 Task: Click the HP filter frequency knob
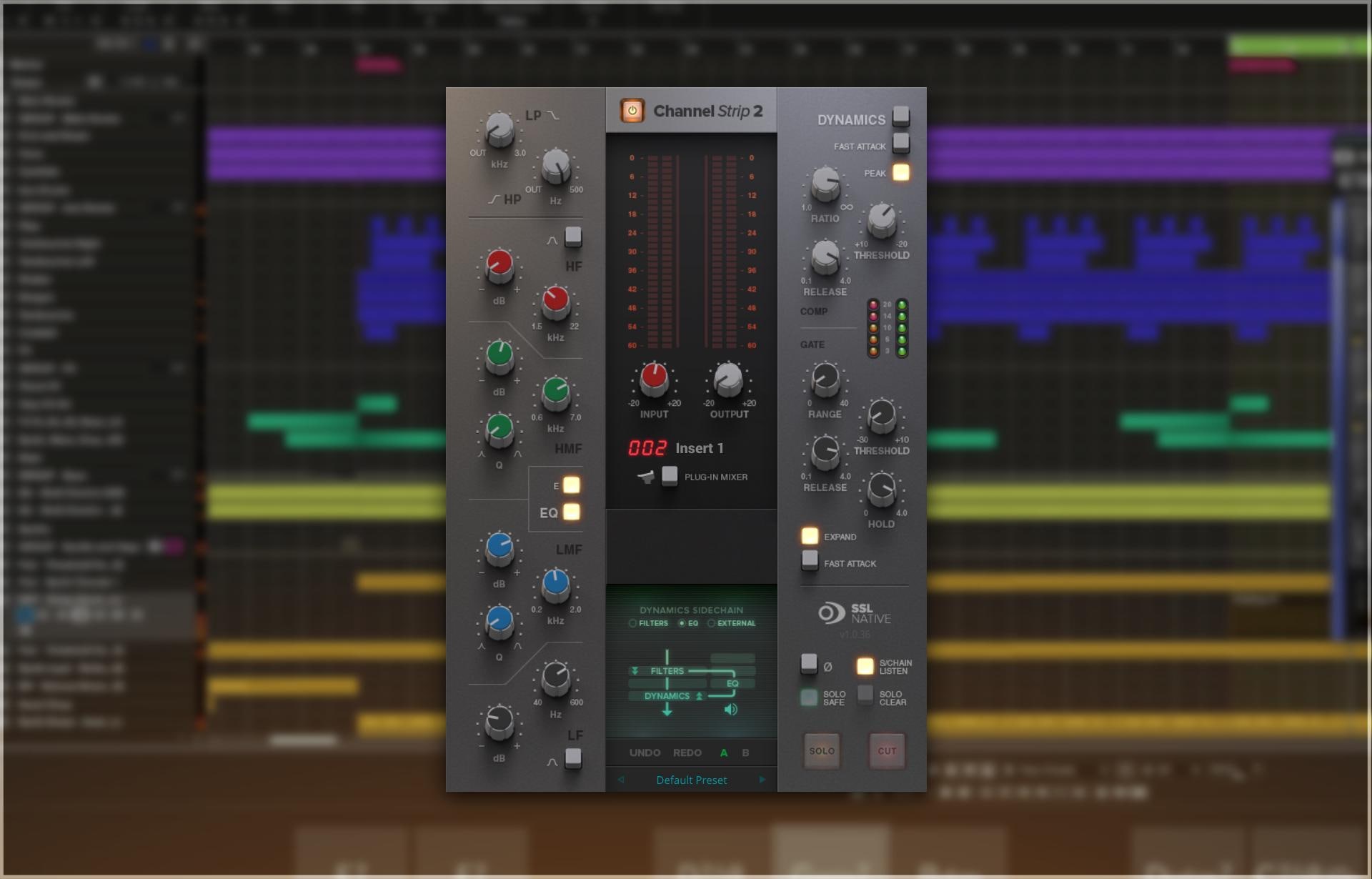[555, 167]
